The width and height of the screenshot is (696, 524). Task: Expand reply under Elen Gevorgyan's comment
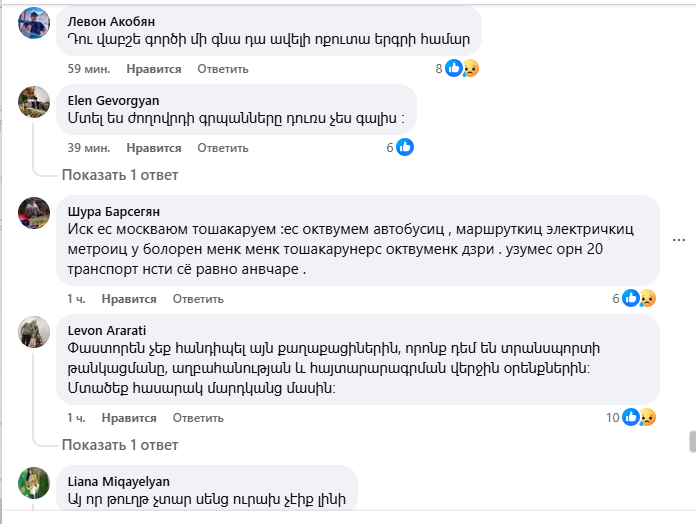point(119,175)
